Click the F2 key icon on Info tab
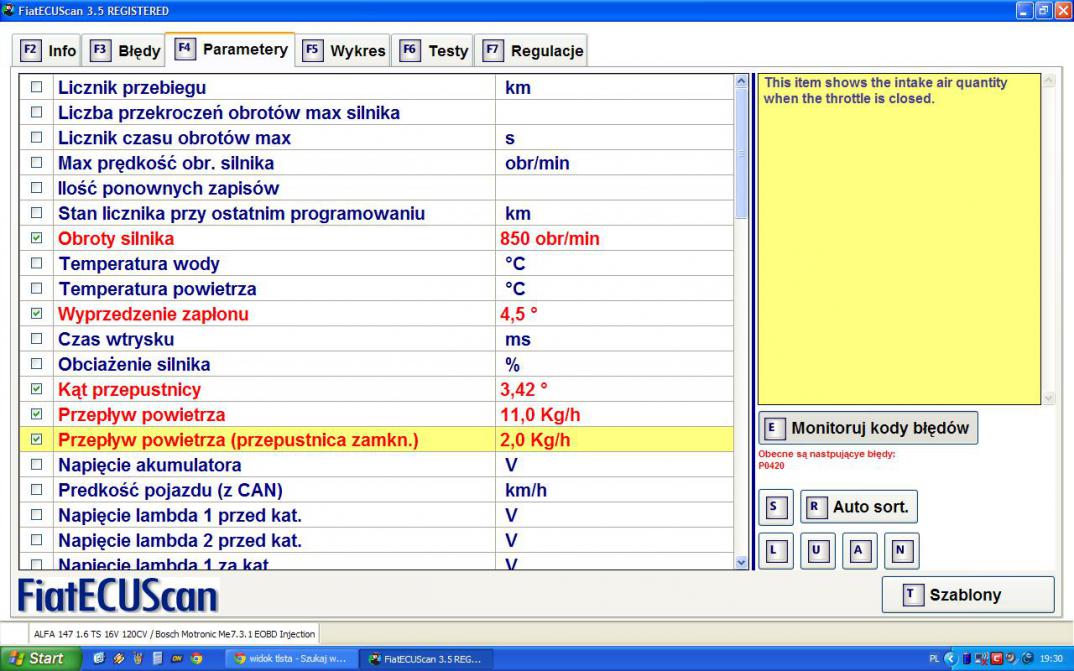The height and width of the screenshot is (671, 1074). click(30, 50)
